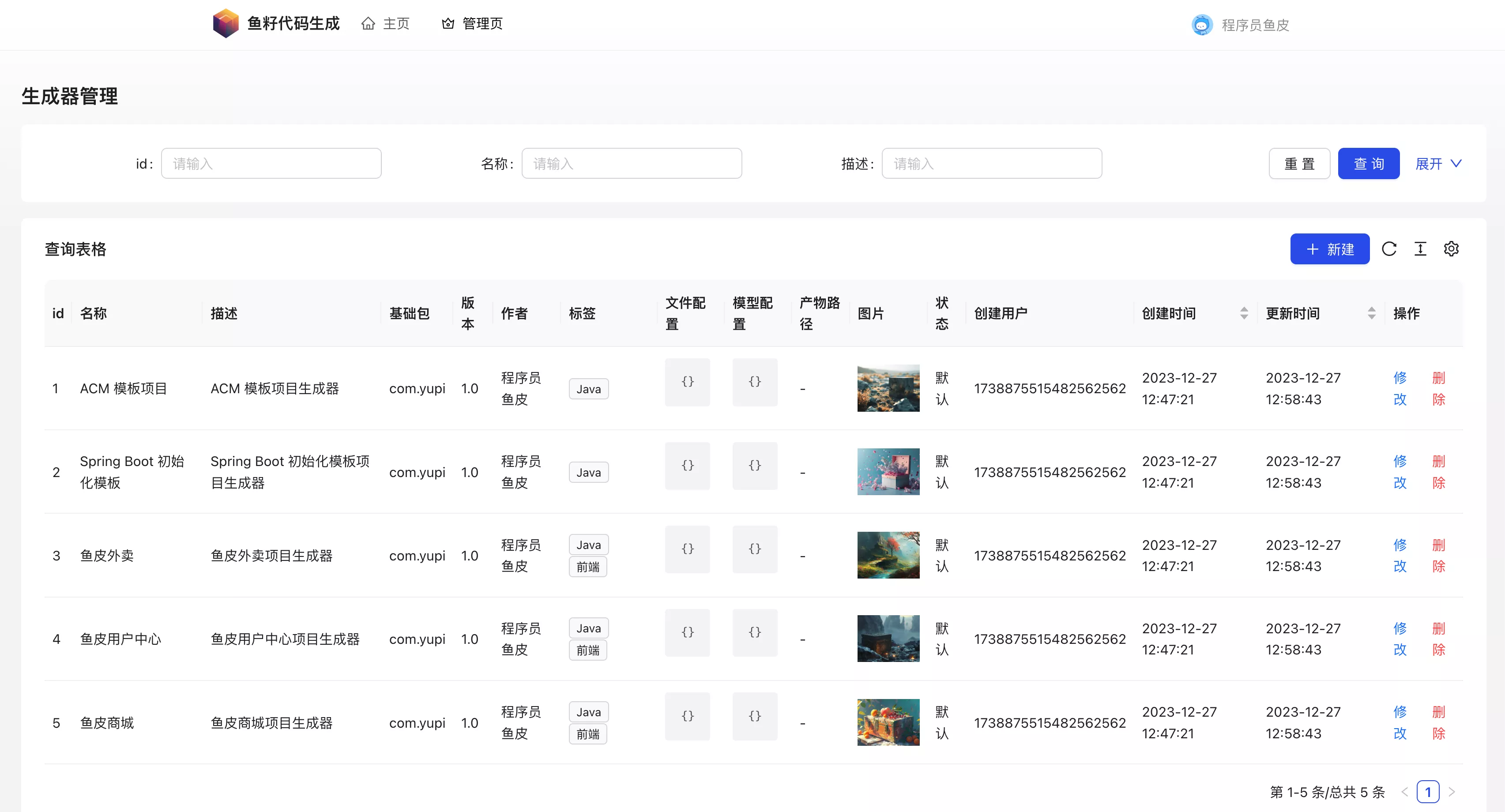This screenshot has height=812, width=1505.
Task: Go to pagination page 1
Action: point(1428,792)
